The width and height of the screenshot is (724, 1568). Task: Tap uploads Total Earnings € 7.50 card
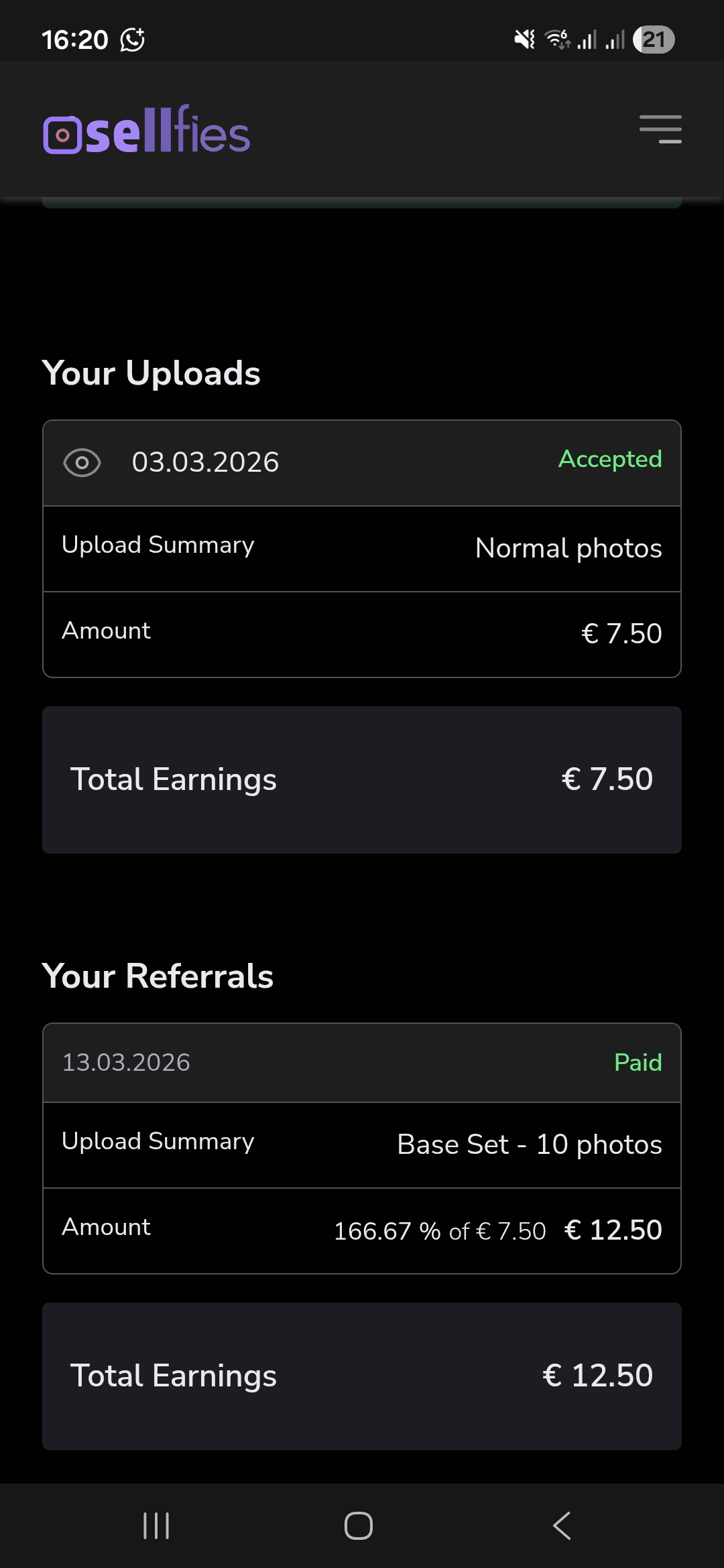[362, 779]
